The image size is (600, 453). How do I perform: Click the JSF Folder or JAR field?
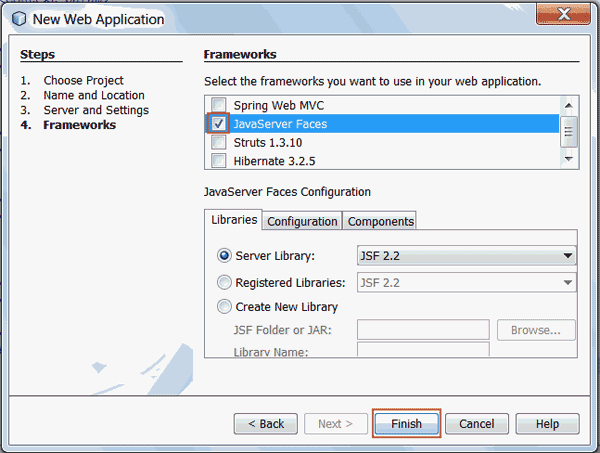tap(423, 330)
